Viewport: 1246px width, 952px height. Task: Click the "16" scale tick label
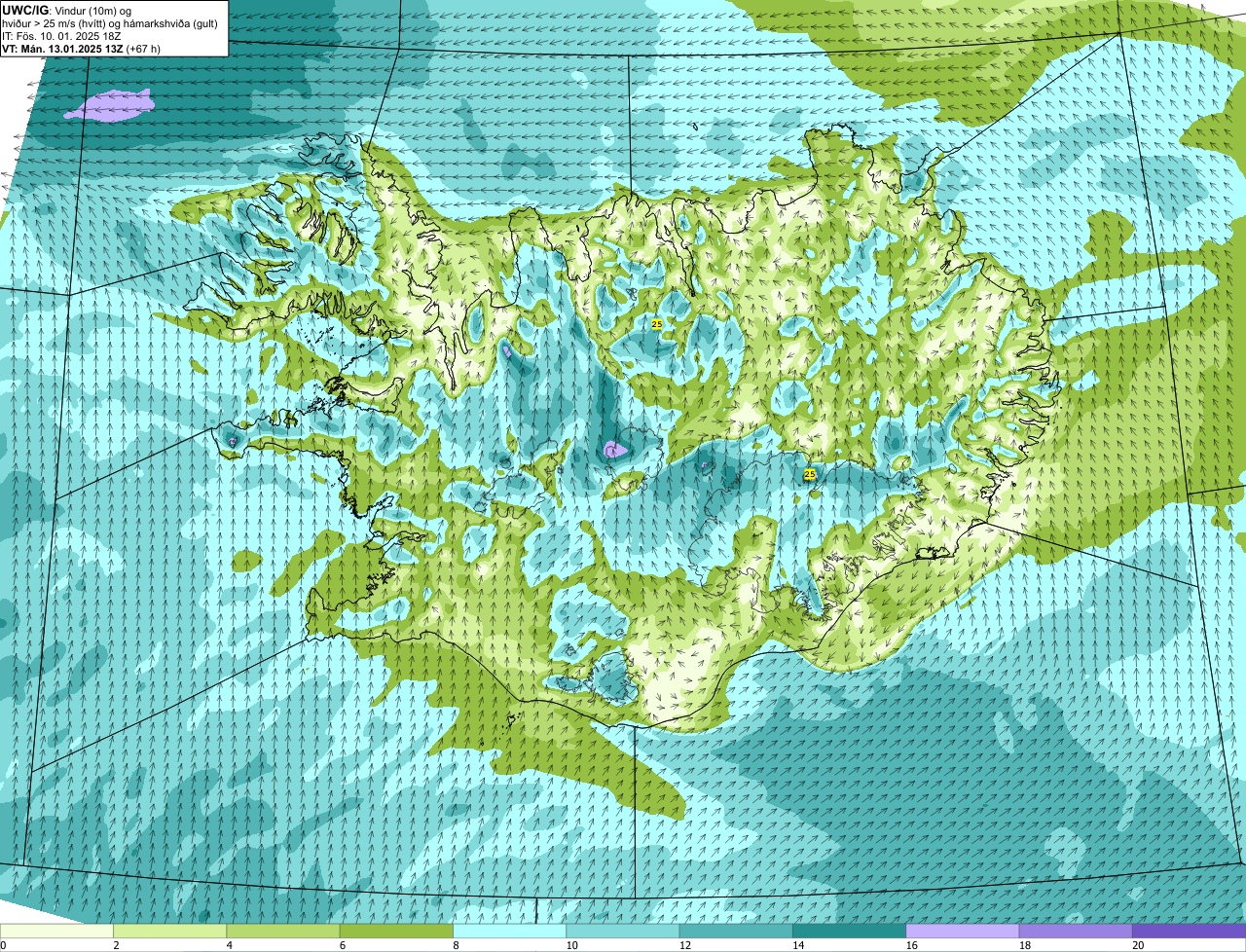tap(912, 945)
